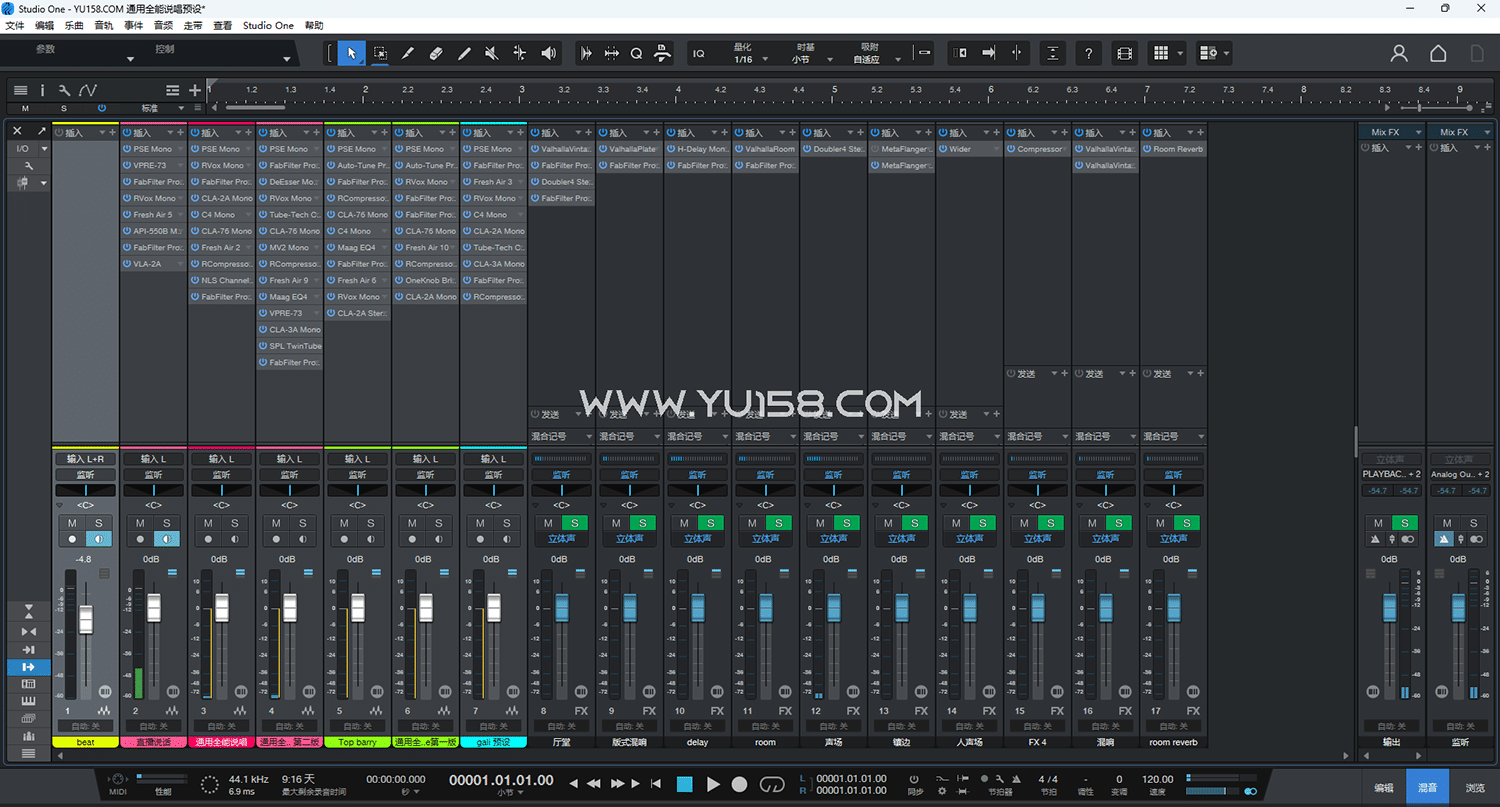The height and width of the screenshot is (807, 1500).
Task: Click timeline ruler at bar 4
Action: [678, 90]
